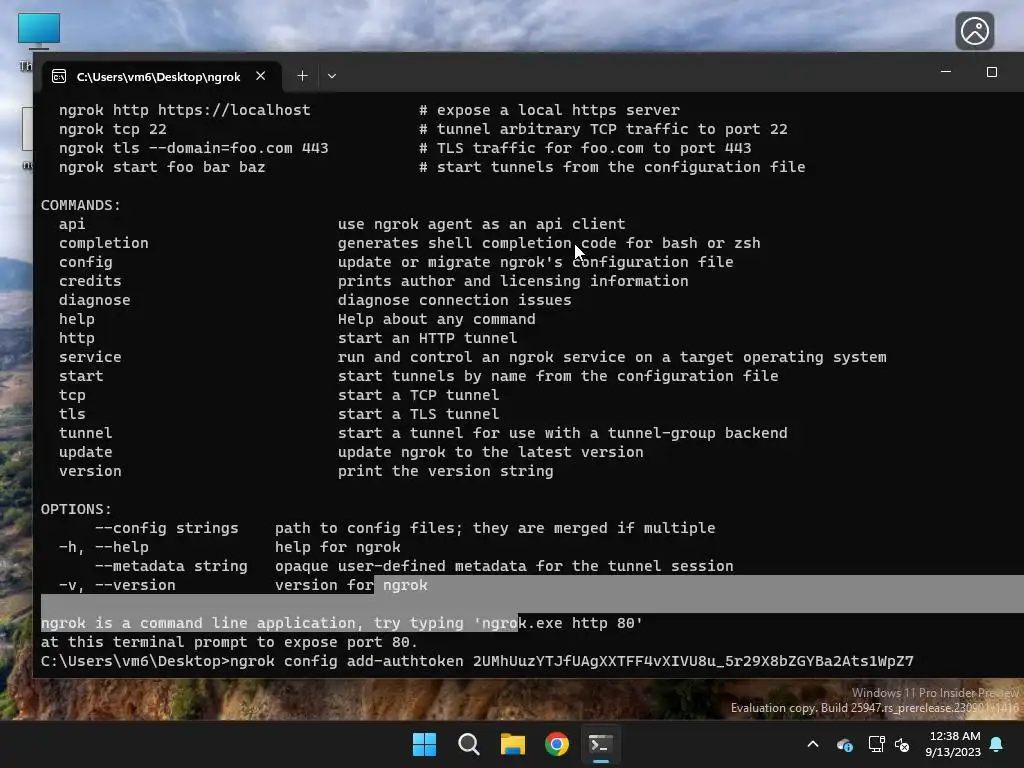Click the 'service' command entry
Screen dimensions: 1024x768
tap(90, 357)
